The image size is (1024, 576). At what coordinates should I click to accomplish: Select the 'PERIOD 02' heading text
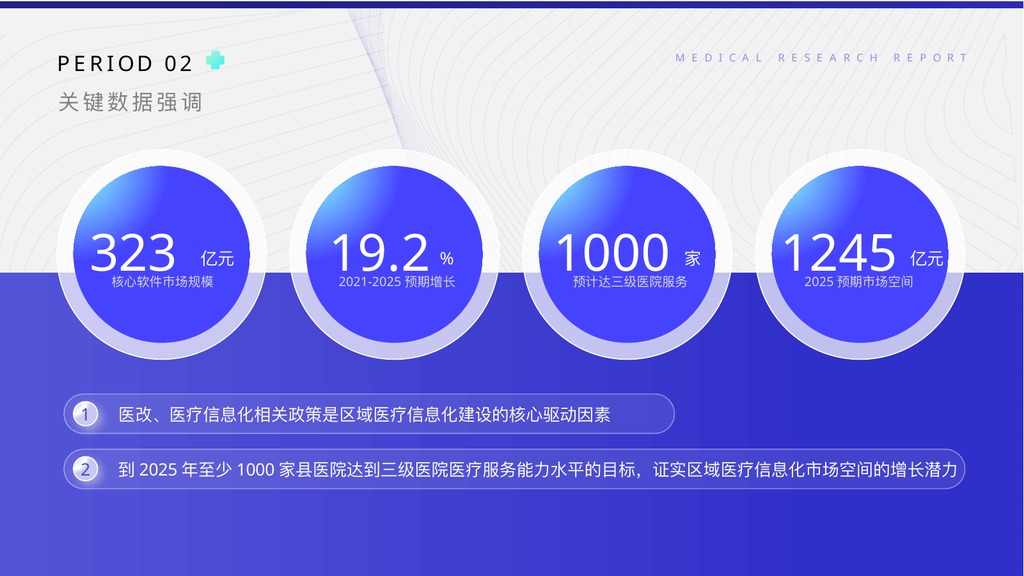pyautogui.click(x=125, y=63)
